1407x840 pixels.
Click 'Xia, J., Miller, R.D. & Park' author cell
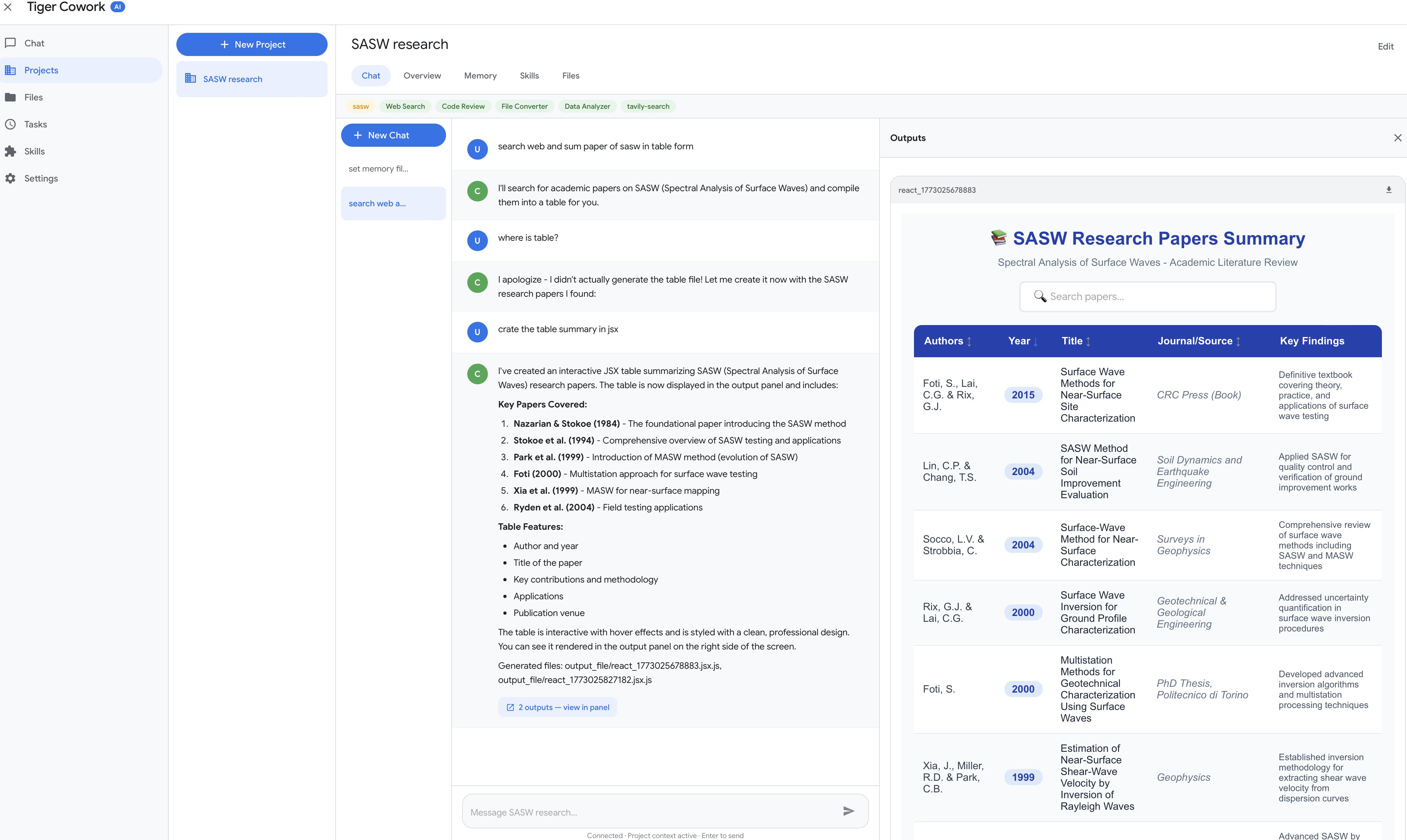pyautogui.click(x=954, y=777)
